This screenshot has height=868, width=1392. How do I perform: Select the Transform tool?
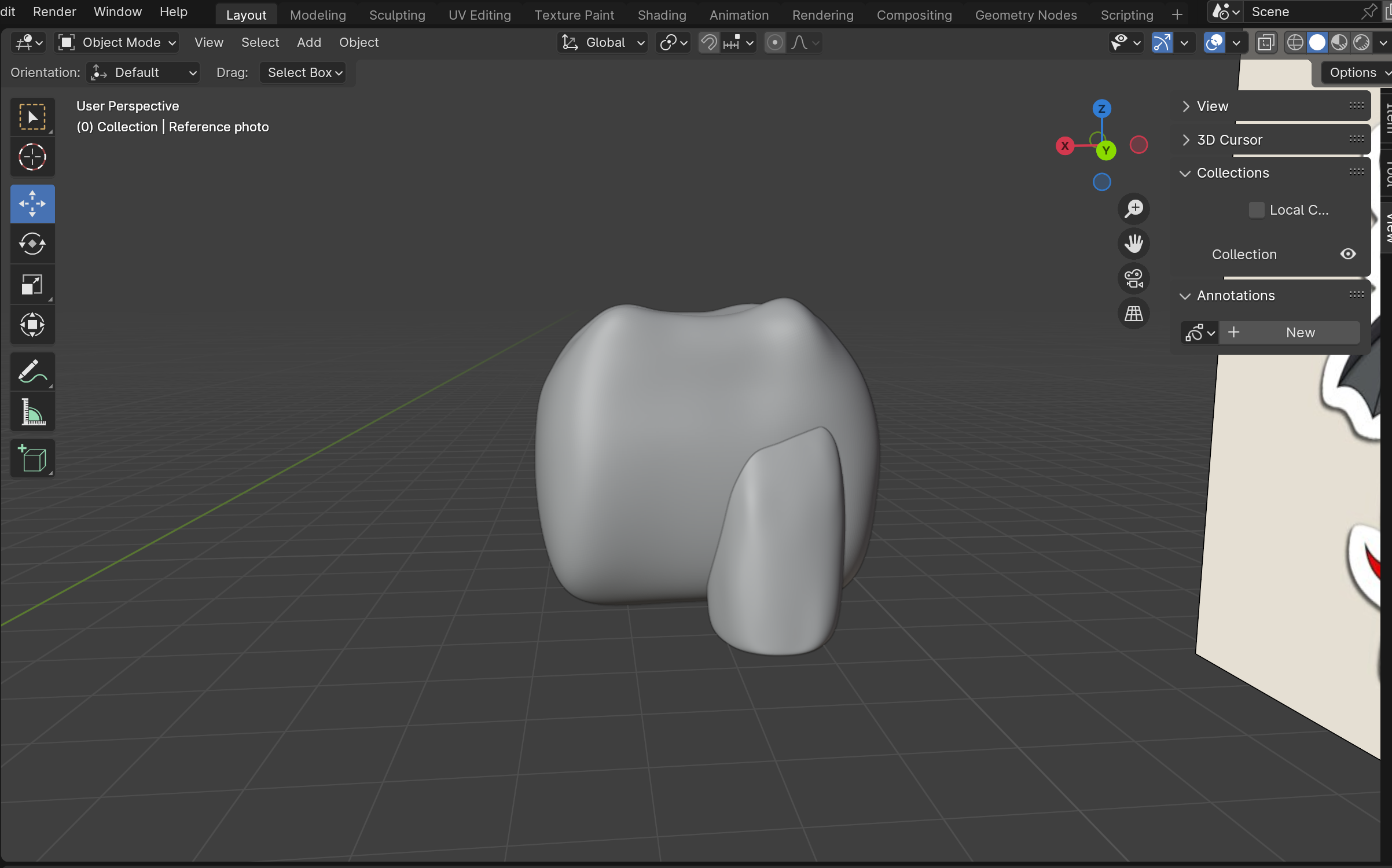[32, 325]
